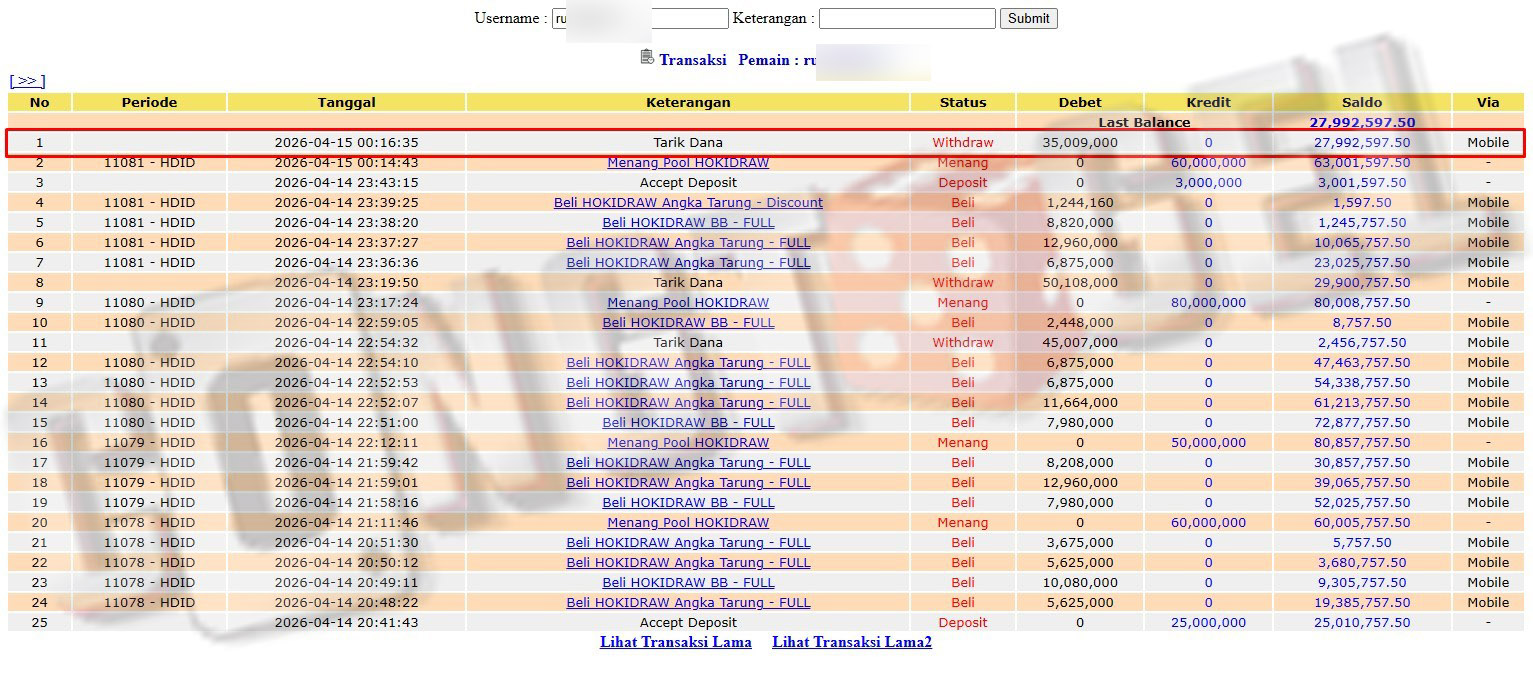Open Lihat Transaksi Lama2 link
This screenshot has width=1533, height=679.
click(x=852, y=642)
